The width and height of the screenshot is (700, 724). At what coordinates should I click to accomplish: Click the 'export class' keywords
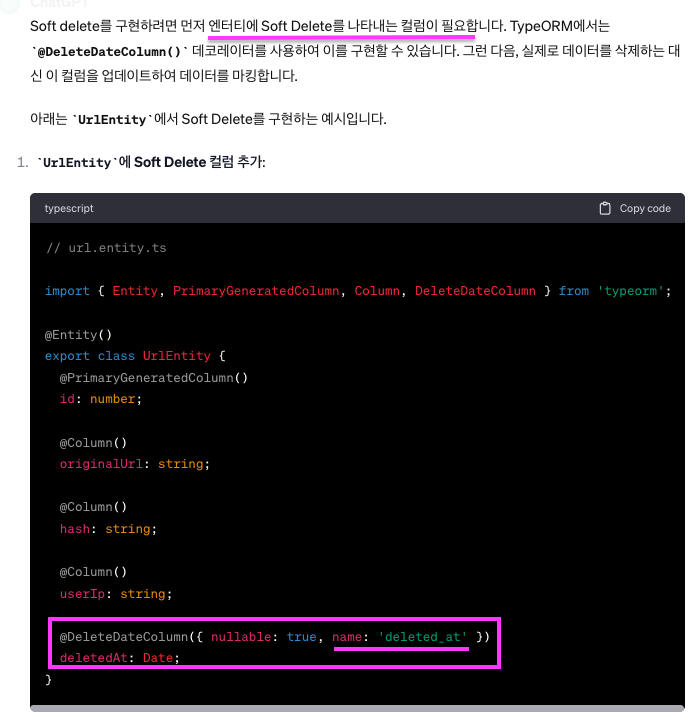click(90, 356)
